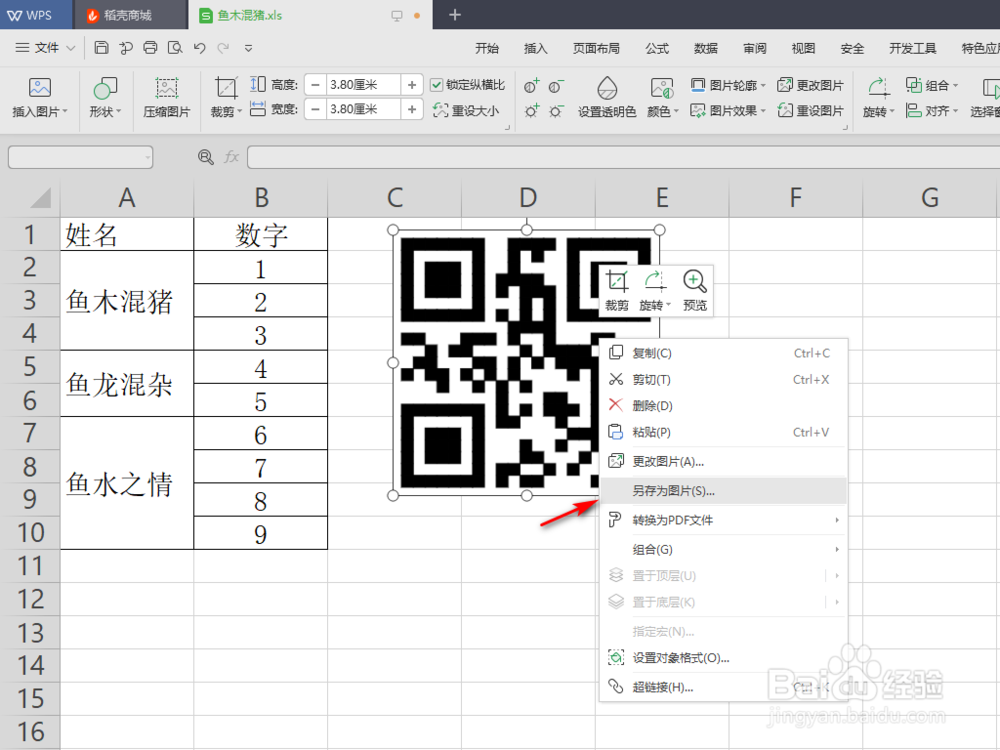The height and width of the screenshot is (750, 1000).
Task: Click Reset Picture in ribbon
Action: pos(811,110)
